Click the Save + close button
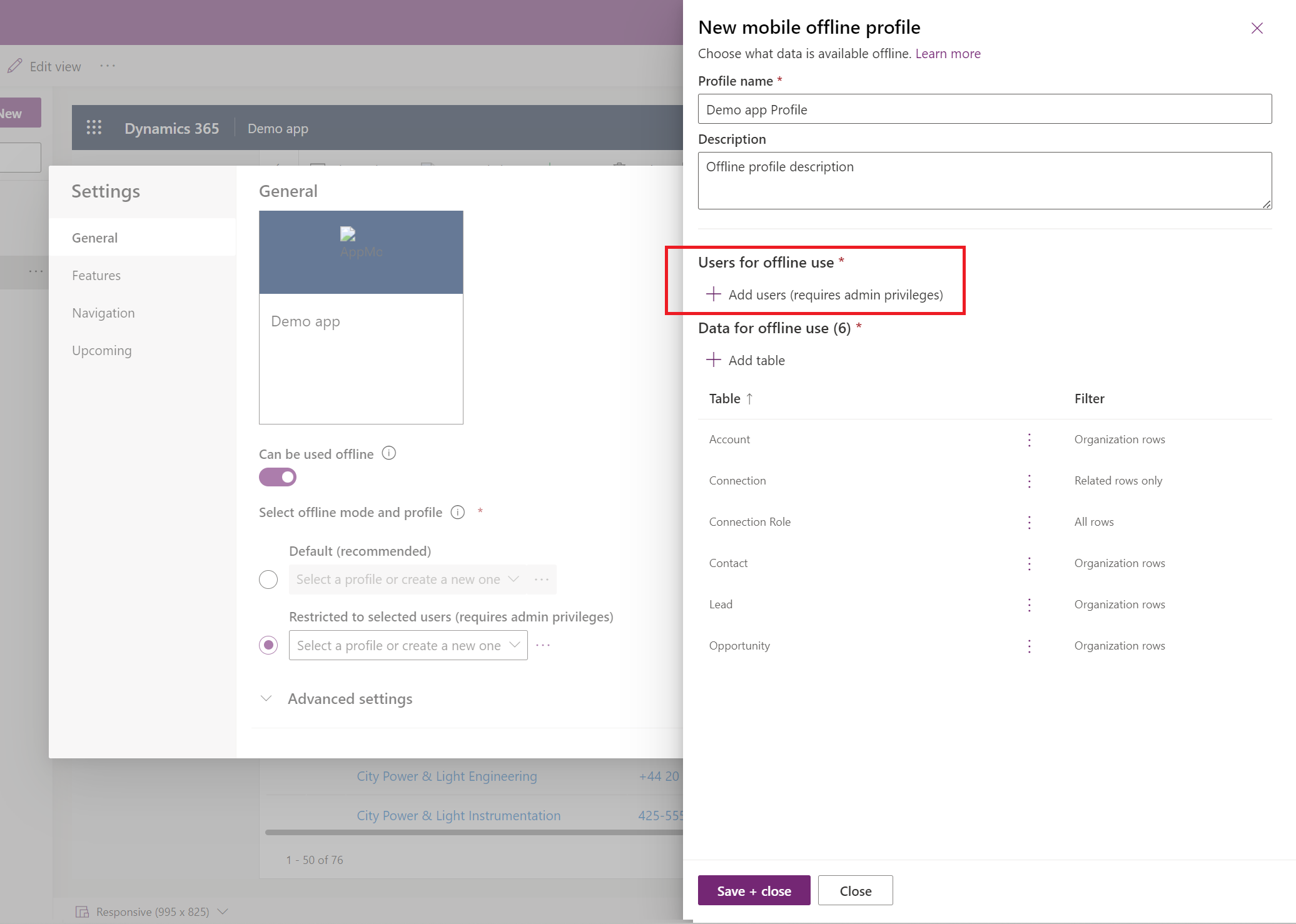The width and height of the screenshot is (1296, 924). [753, 890]
